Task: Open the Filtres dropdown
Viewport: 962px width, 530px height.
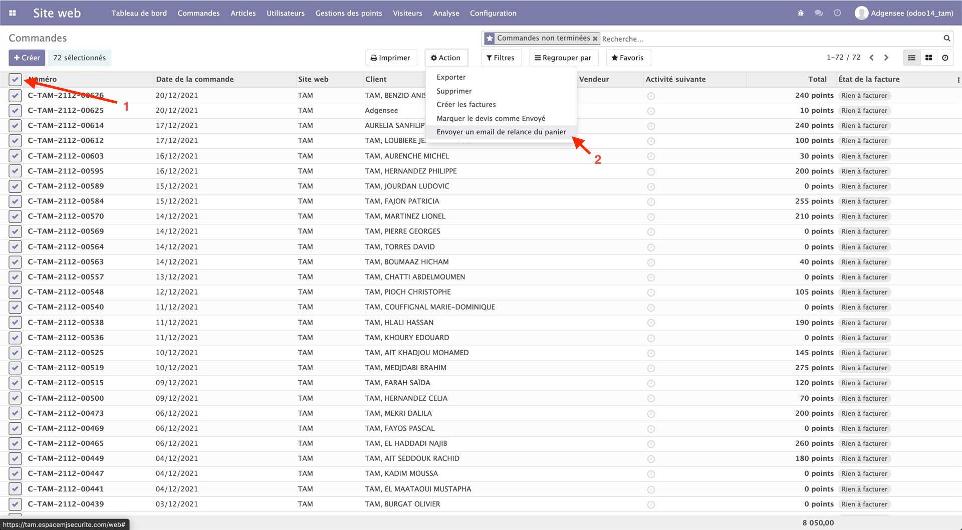Action: pos(501,58)
